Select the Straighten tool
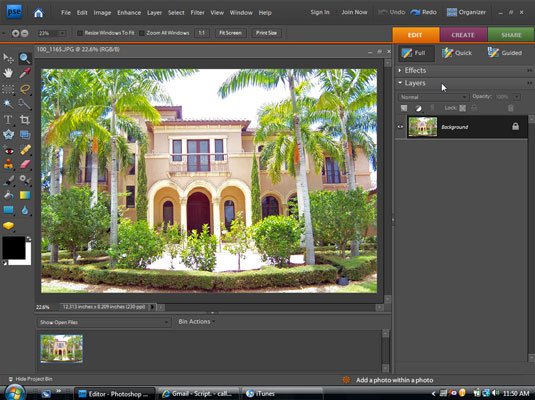 pos(25,134)
